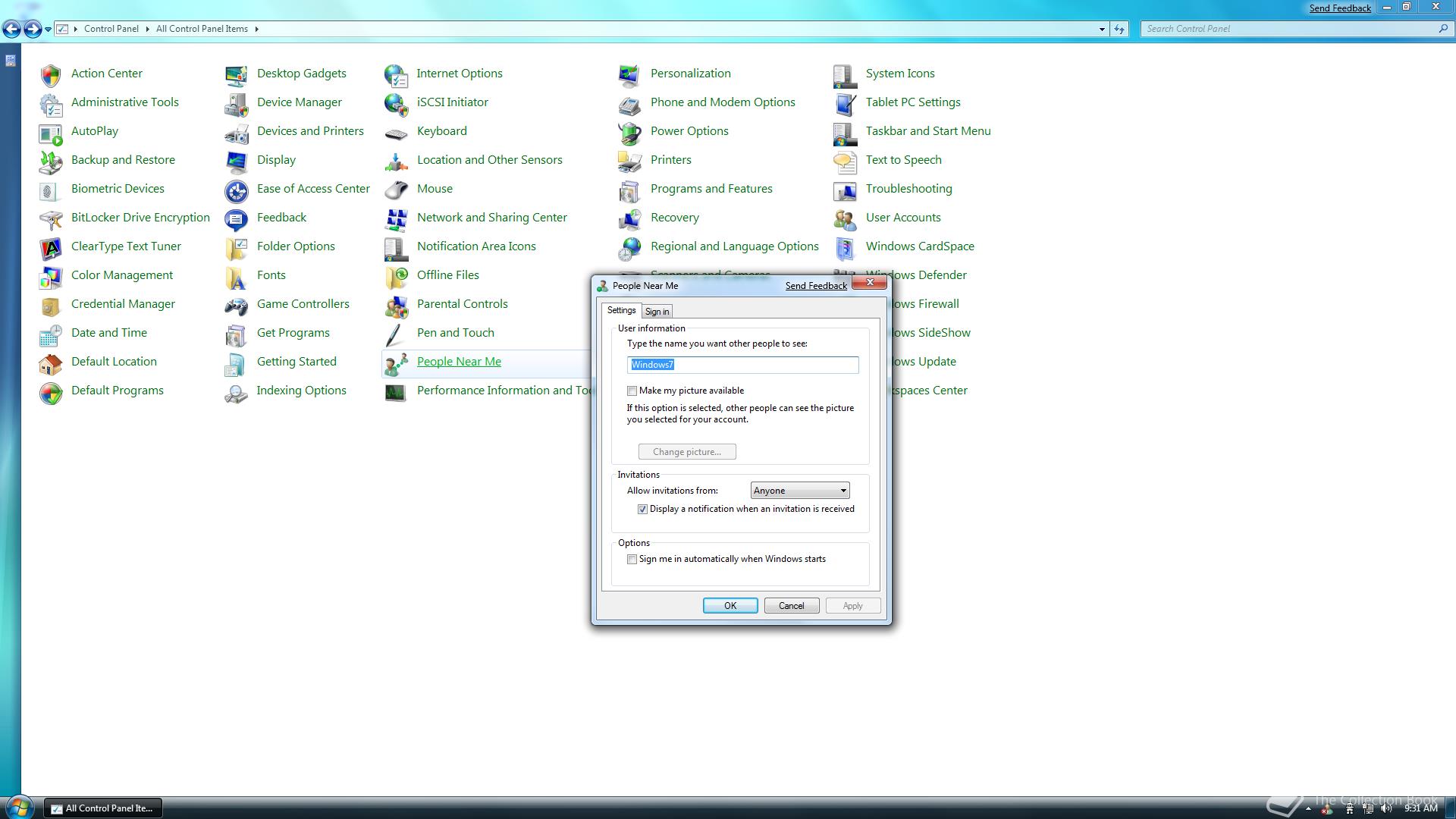Launch the ClearType Text Tuner icon
This screenshot has width=1456, height=819.
pyautogui.click(x=51, y=247)
